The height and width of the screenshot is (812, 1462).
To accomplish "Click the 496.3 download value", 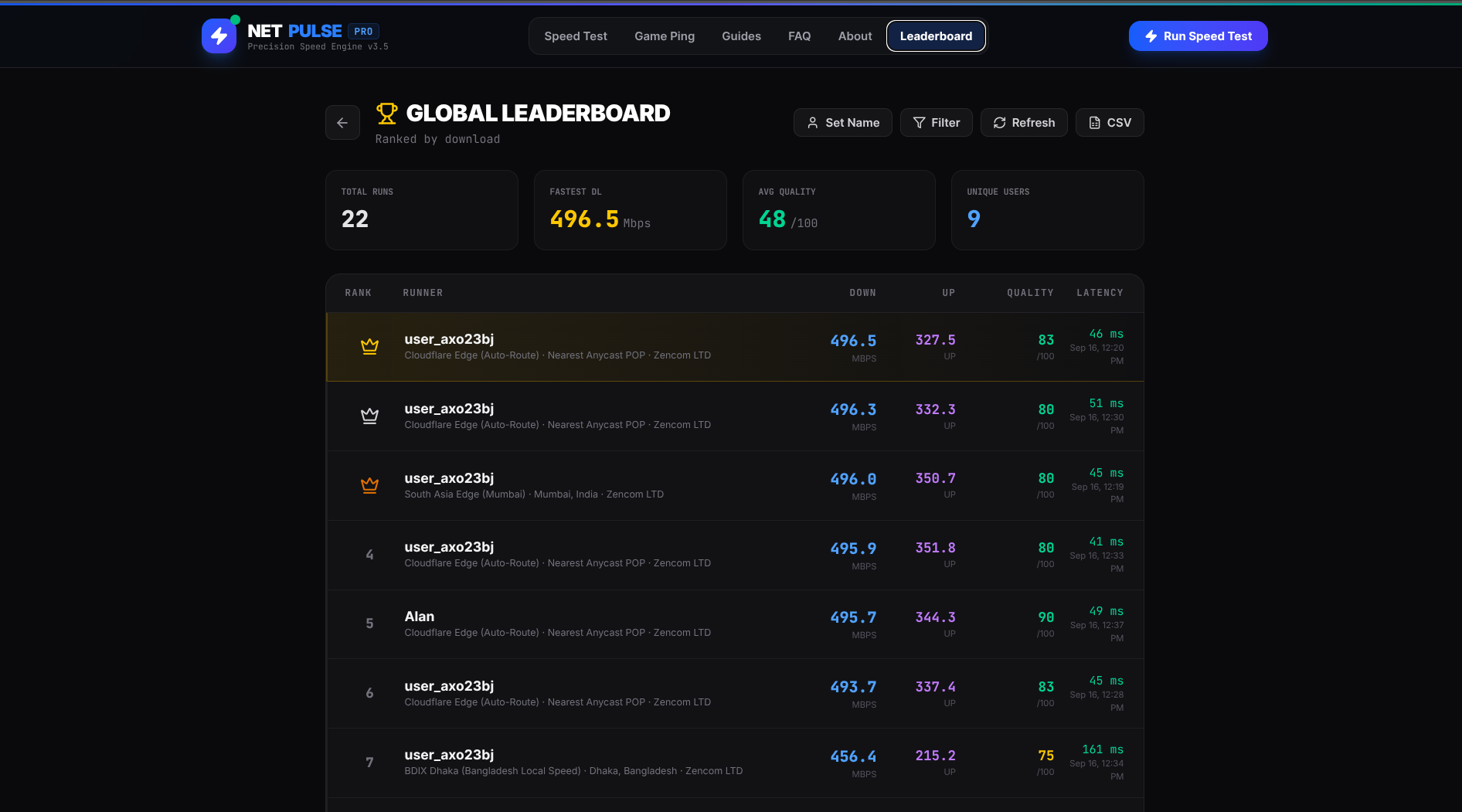I will 853,409.
